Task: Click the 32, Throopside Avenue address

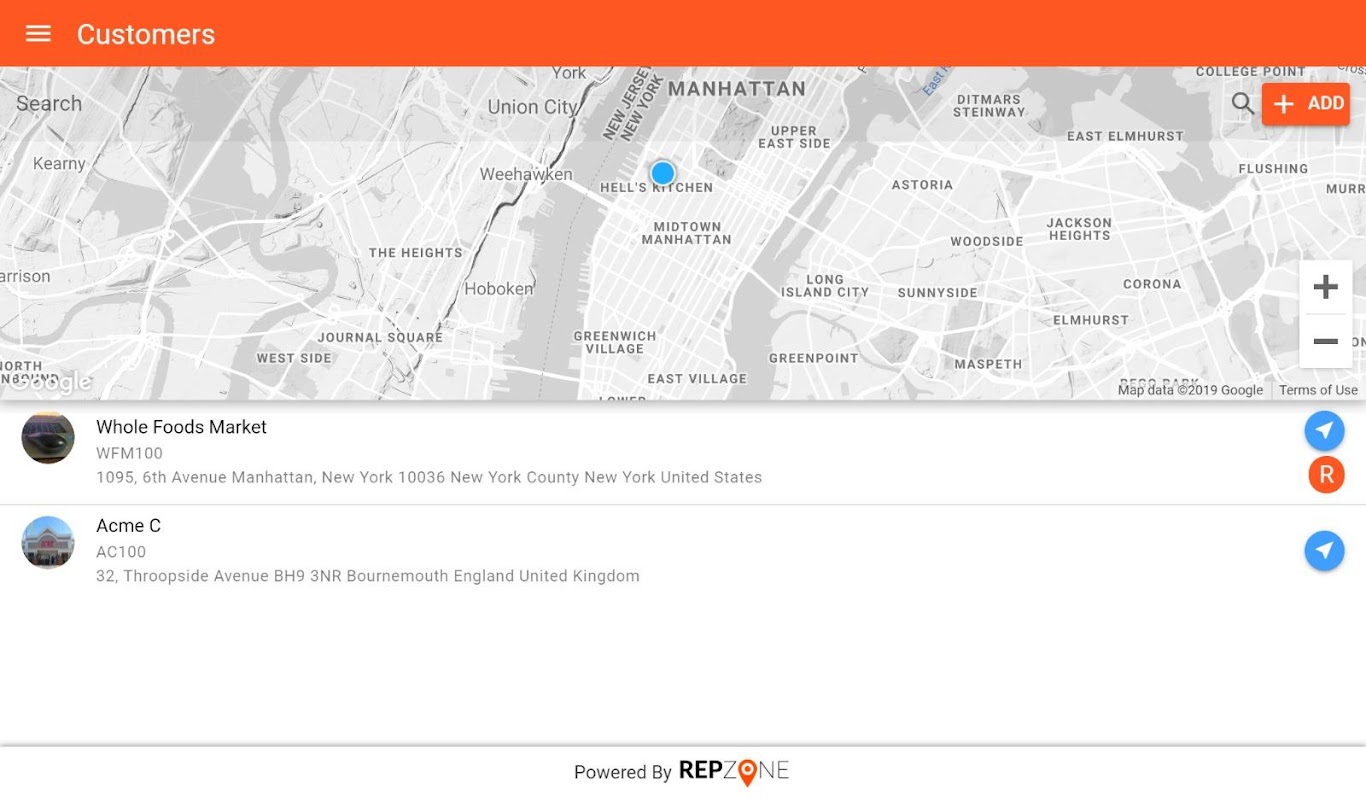Action: [x=368, y=576]
